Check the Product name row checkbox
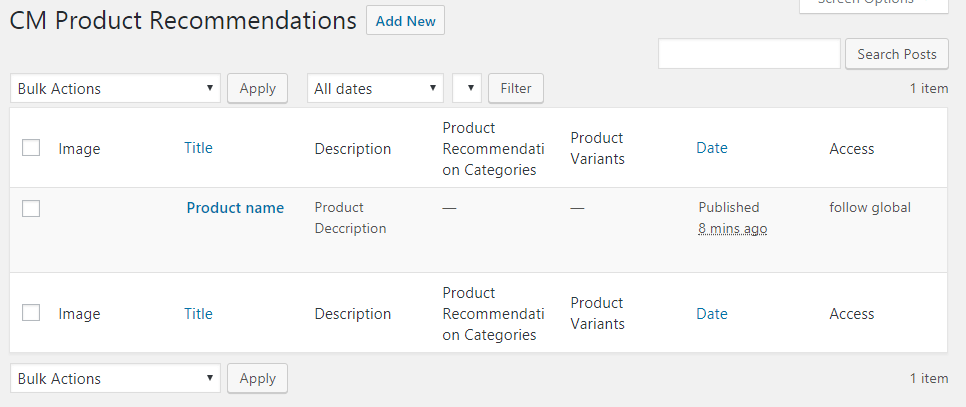 pos(31,208)
